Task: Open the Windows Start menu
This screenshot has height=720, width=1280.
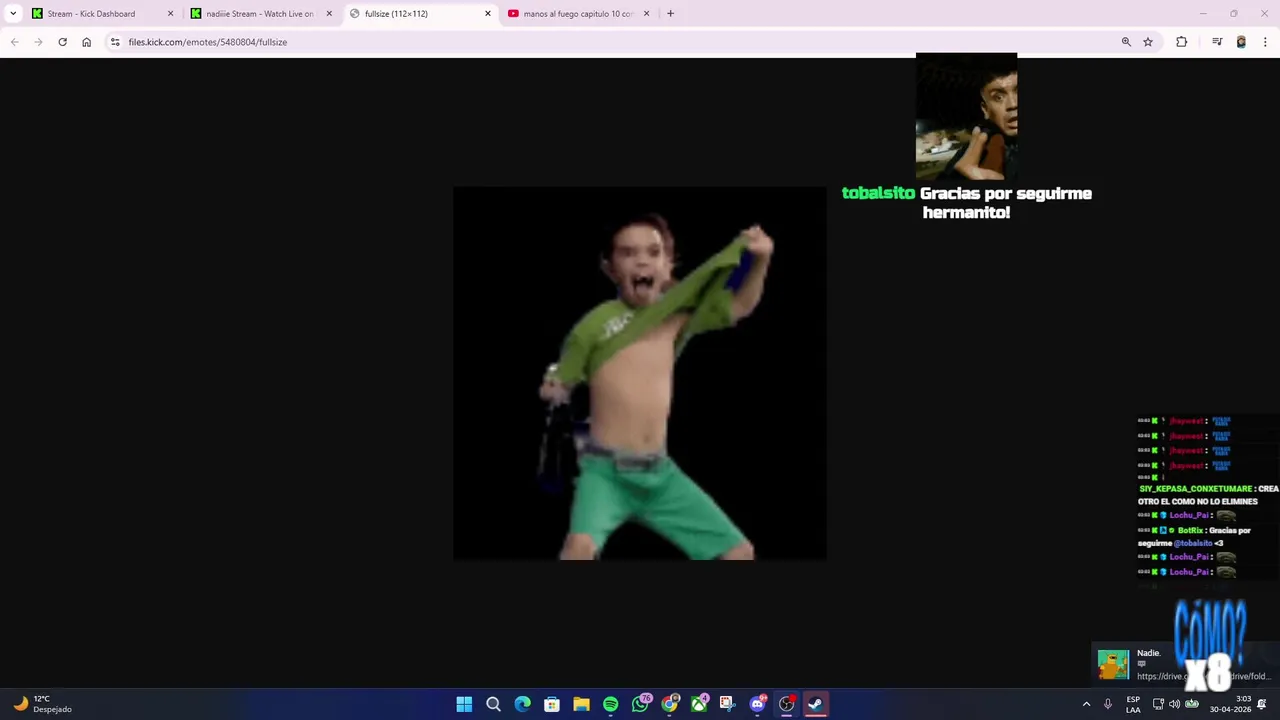Action: 464,704
